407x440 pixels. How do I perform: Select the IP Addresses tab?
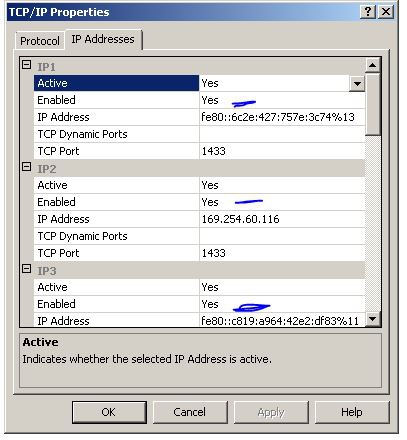[103, 39]
